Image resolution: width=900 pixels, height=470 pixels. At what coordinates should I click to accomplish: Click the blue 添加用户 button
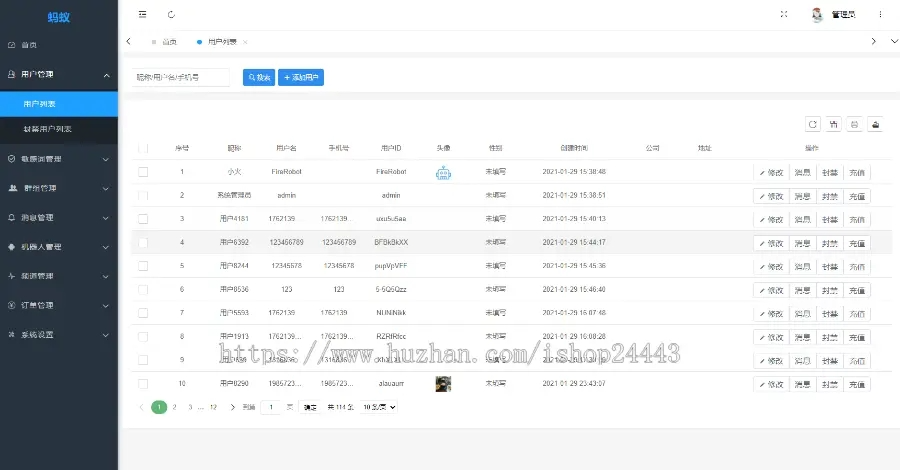coord(301,77)
